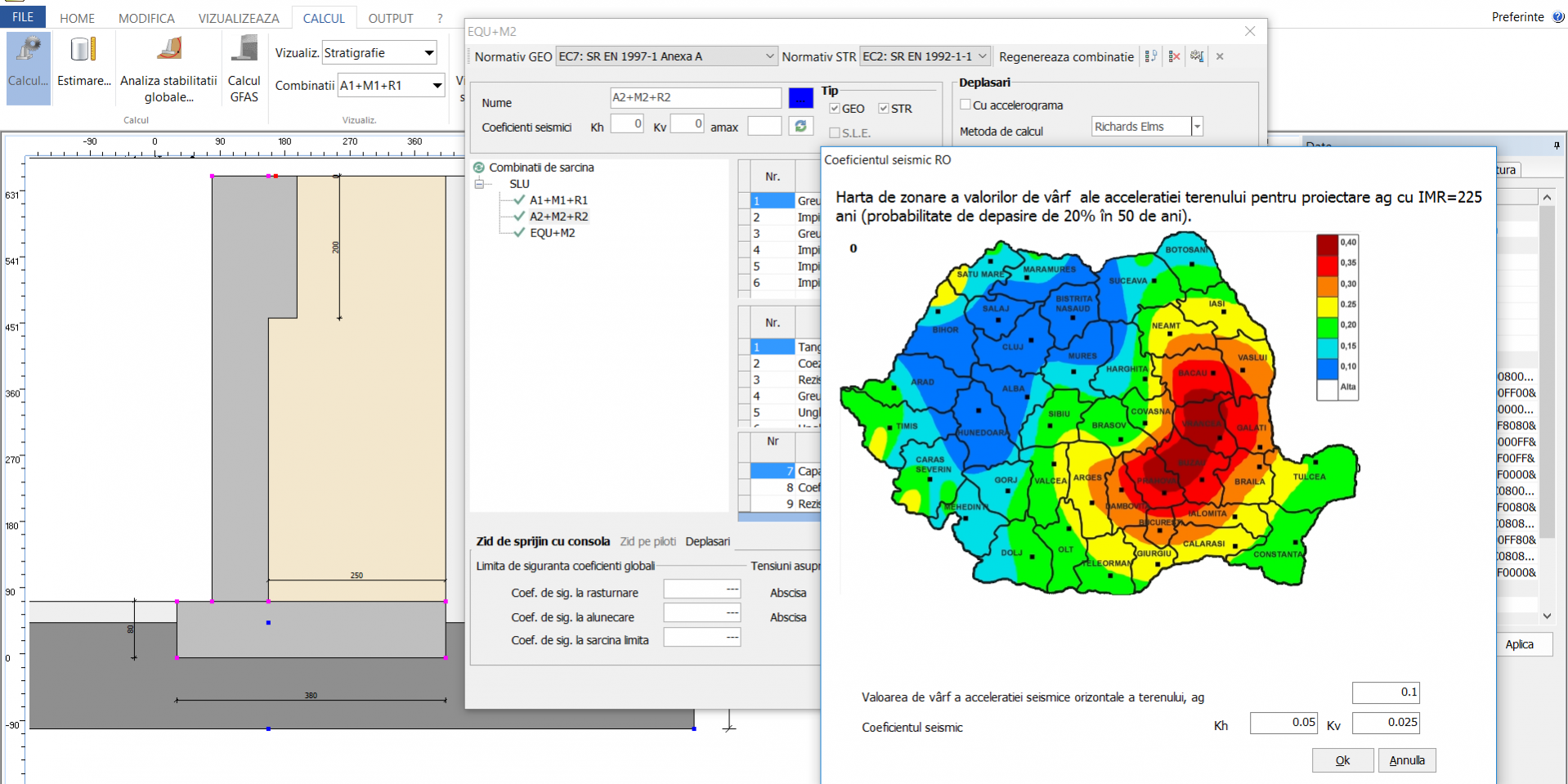Click the copy combination icon beside Regenereaza combinatie
The height and width of the screenshot is (784, 1568).
[1151, 56]
